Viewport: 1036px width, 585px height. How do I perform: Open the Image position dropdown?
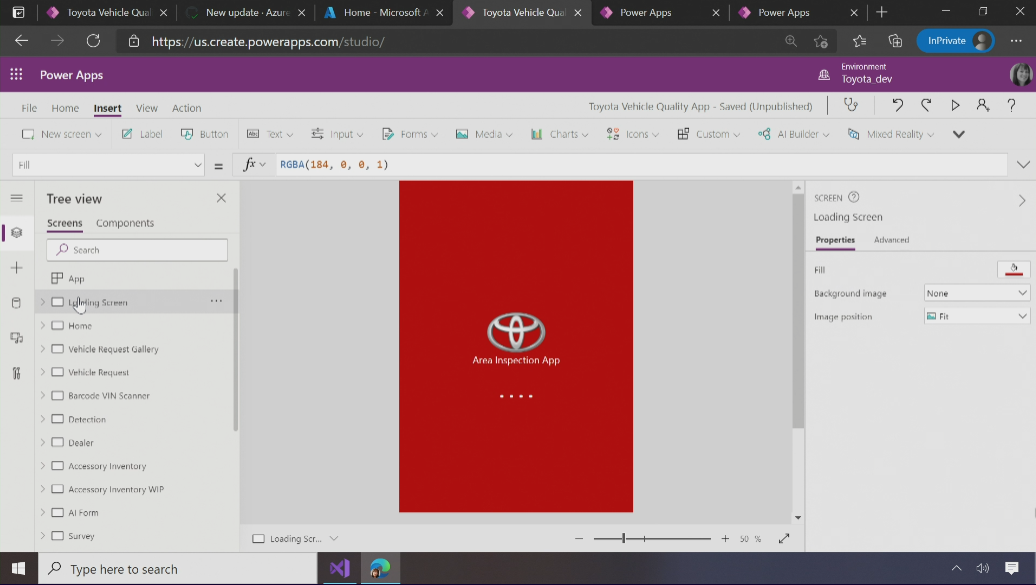tap(976, 316)
